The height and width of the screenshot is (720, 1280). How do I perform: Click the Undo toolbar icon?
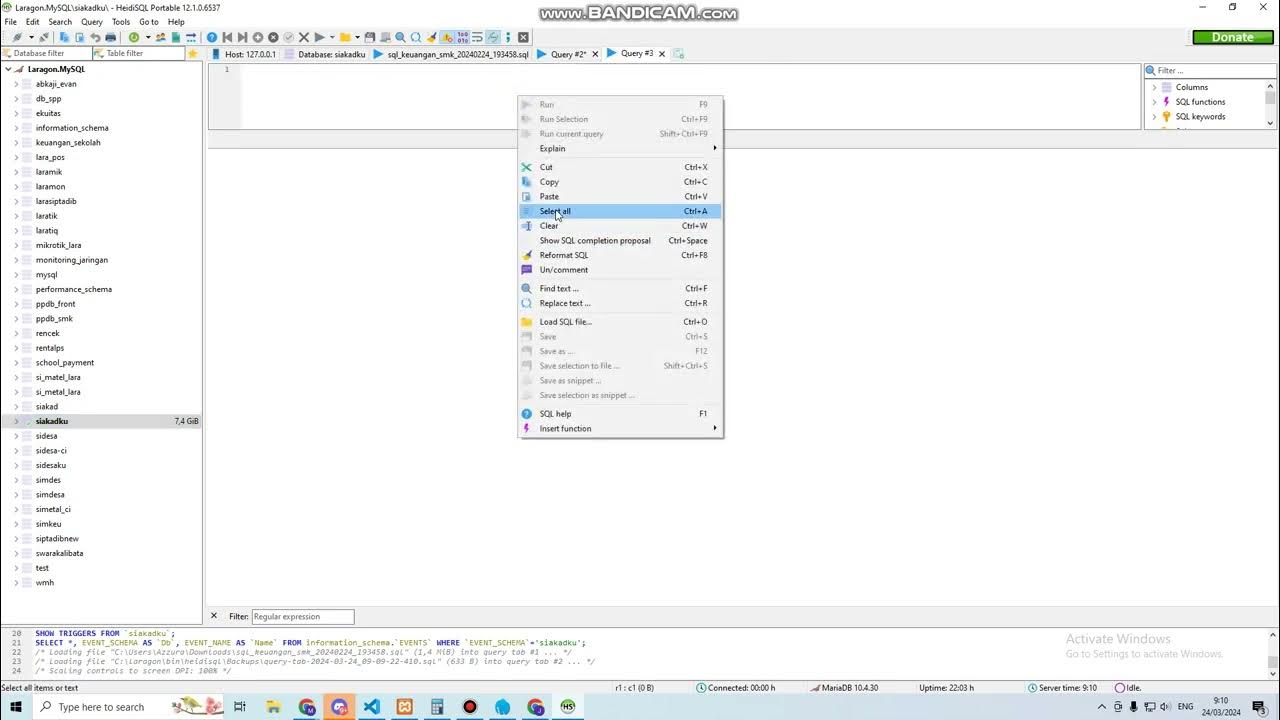coord(96,37)
